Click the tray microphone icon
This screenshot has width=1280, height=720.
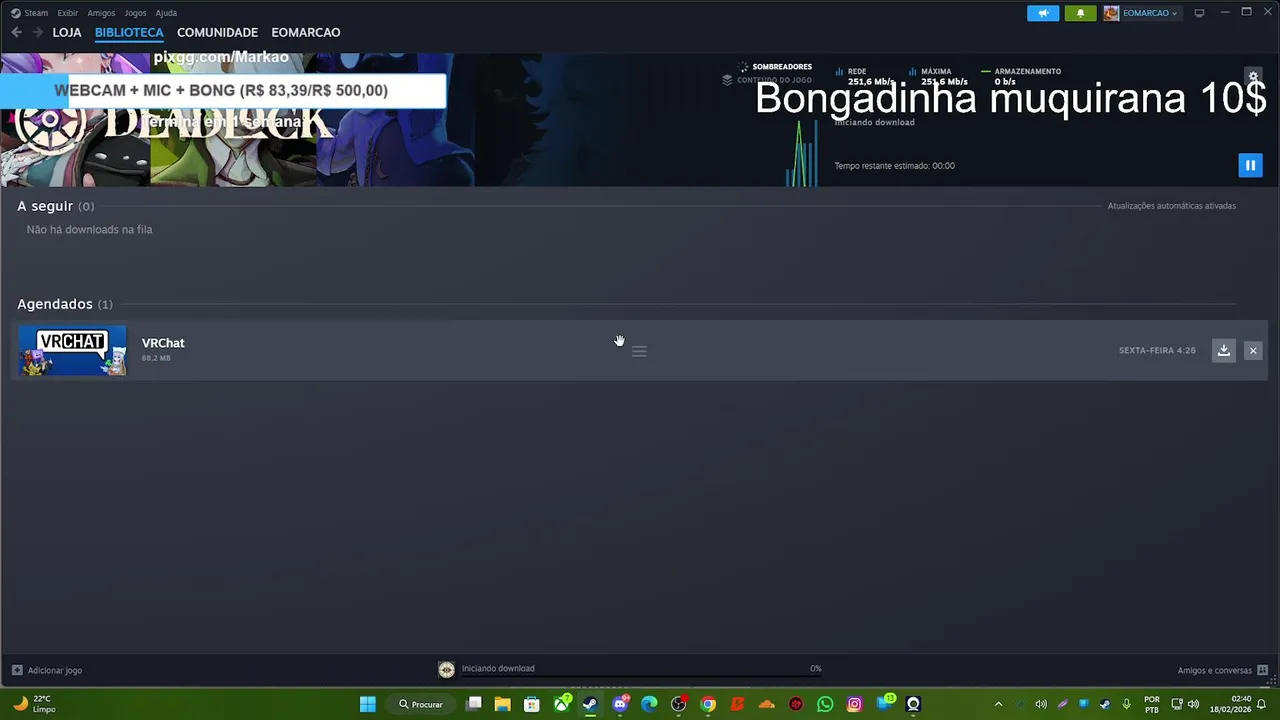[1127, 704]
